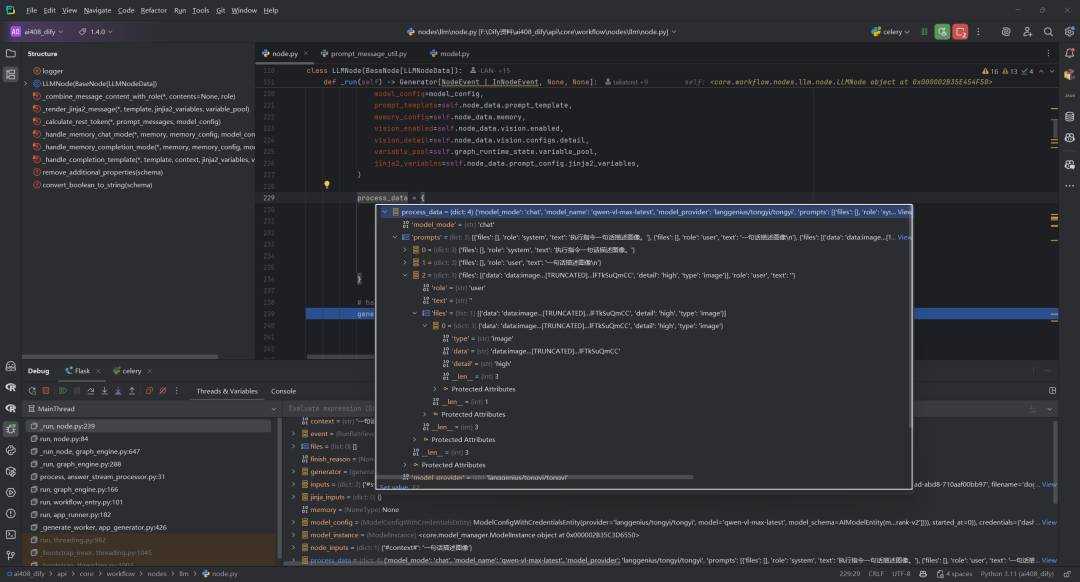Open the celery run configuration dropdown
Viewport: 1080px width, 582px height.
(x=891, y=32)
